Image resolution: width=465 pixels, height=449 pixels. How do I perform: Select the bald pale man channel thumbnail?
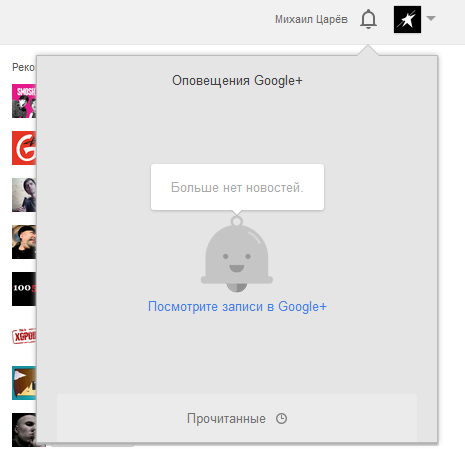click(x=24, y=430)
